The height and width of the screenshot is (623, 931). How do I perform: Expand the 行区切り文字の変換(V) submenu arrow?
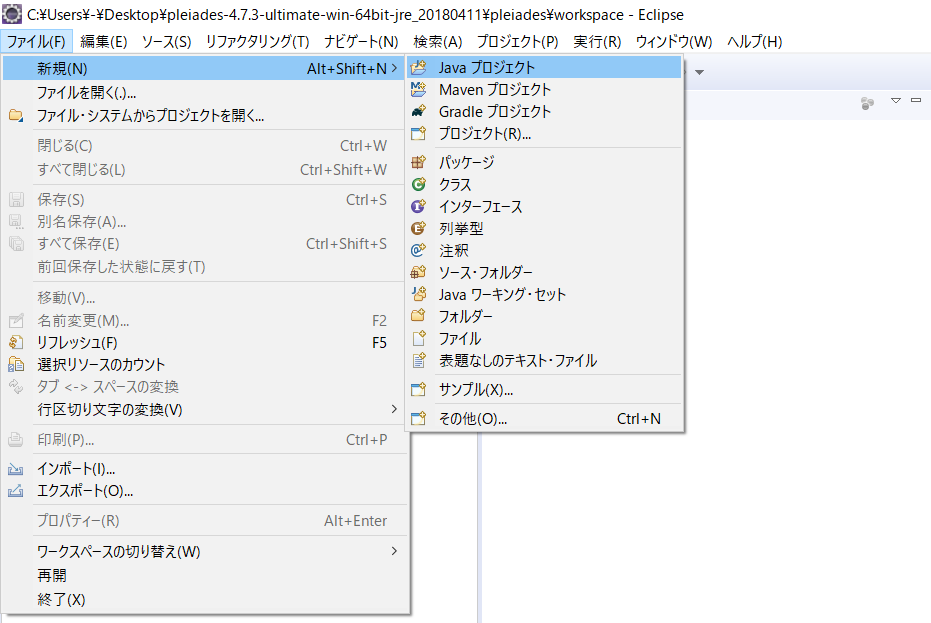394,409
